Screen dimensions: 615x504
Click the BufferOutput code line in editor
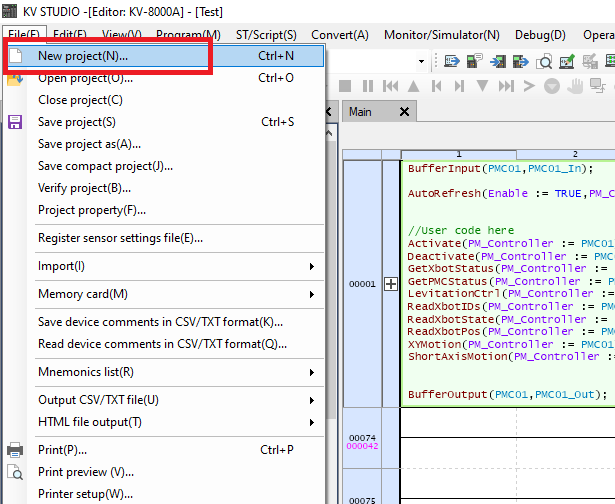point(507,394)
